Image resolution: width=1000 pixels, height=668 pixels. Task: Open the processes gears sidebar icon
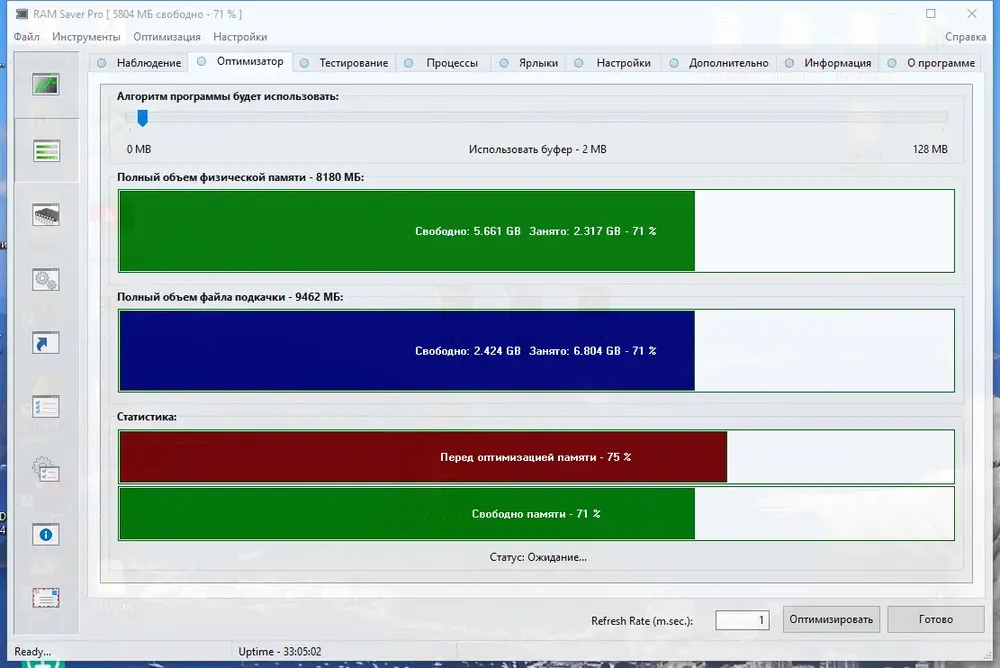[46, 279]
